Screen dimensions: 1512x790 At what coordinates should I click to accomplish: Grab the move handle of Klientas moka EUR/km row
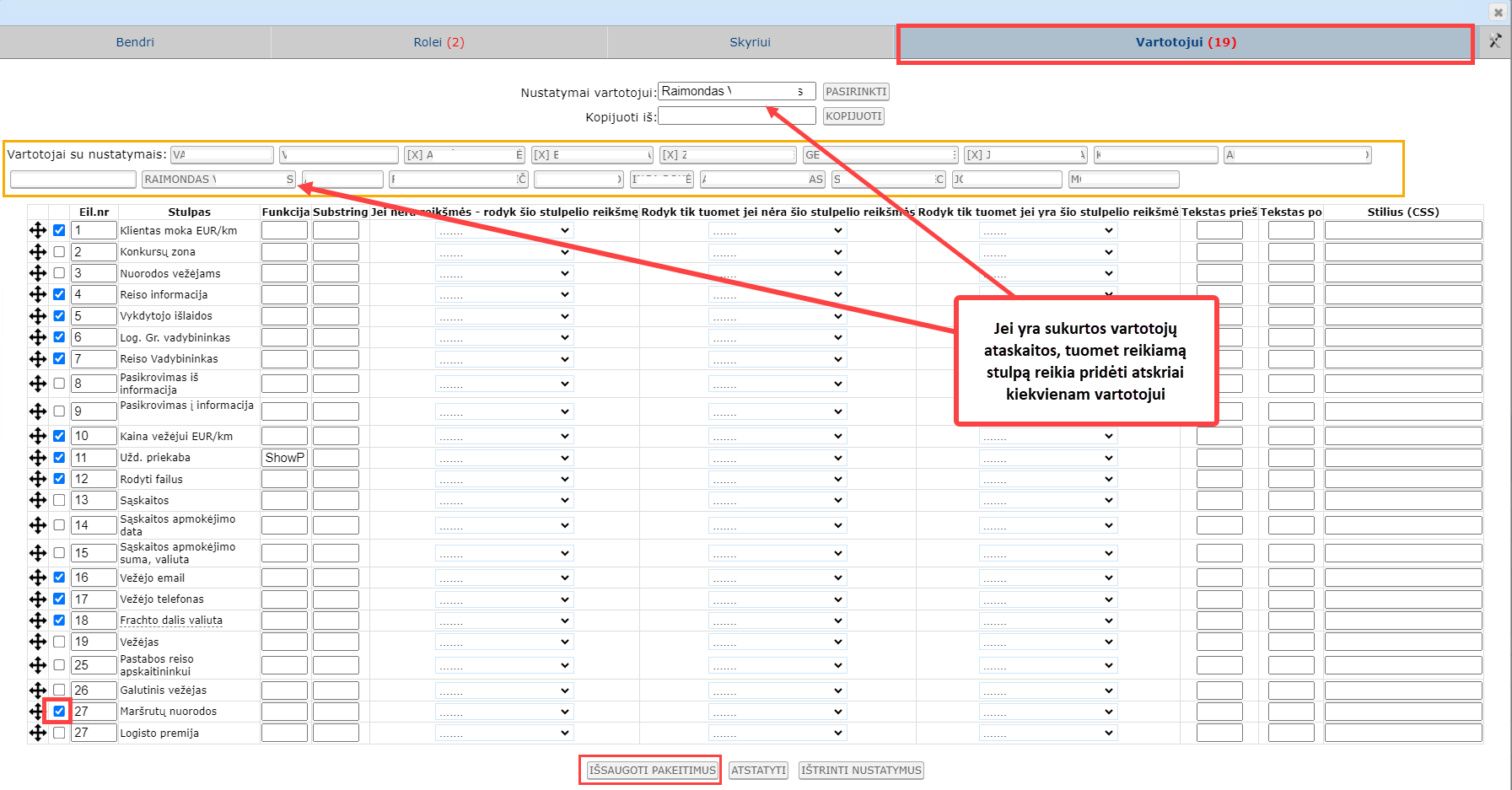point(38,230)
